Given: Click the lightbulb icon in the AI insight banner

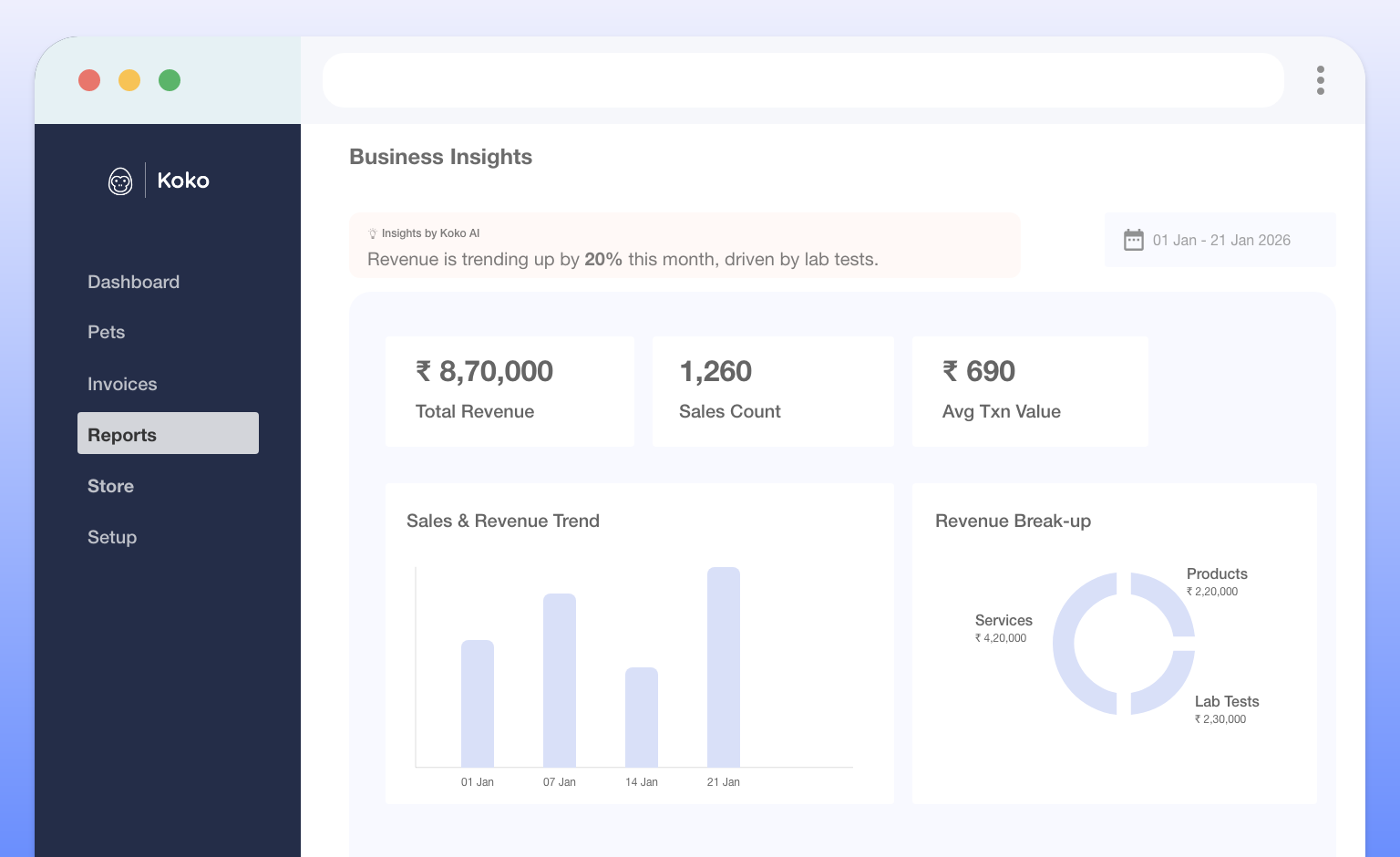Looking at the screenshot, I should [x=373, y=233].
